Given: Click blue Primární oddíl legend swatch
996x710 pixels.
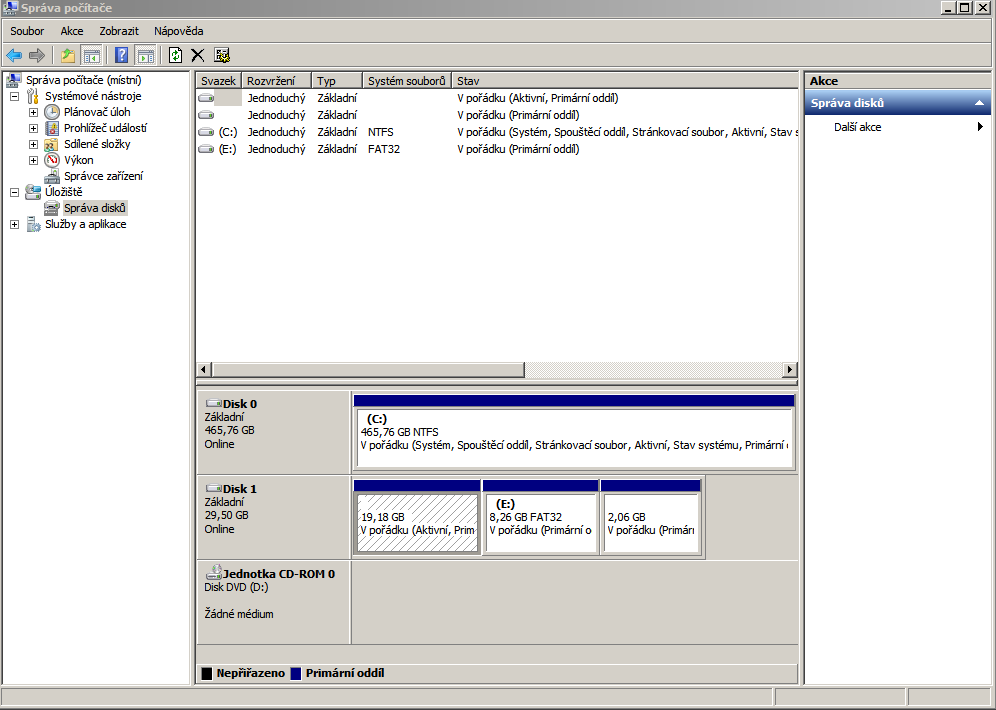Looking at the screenshot, I should pyautogui.click(x=295, y=673).
